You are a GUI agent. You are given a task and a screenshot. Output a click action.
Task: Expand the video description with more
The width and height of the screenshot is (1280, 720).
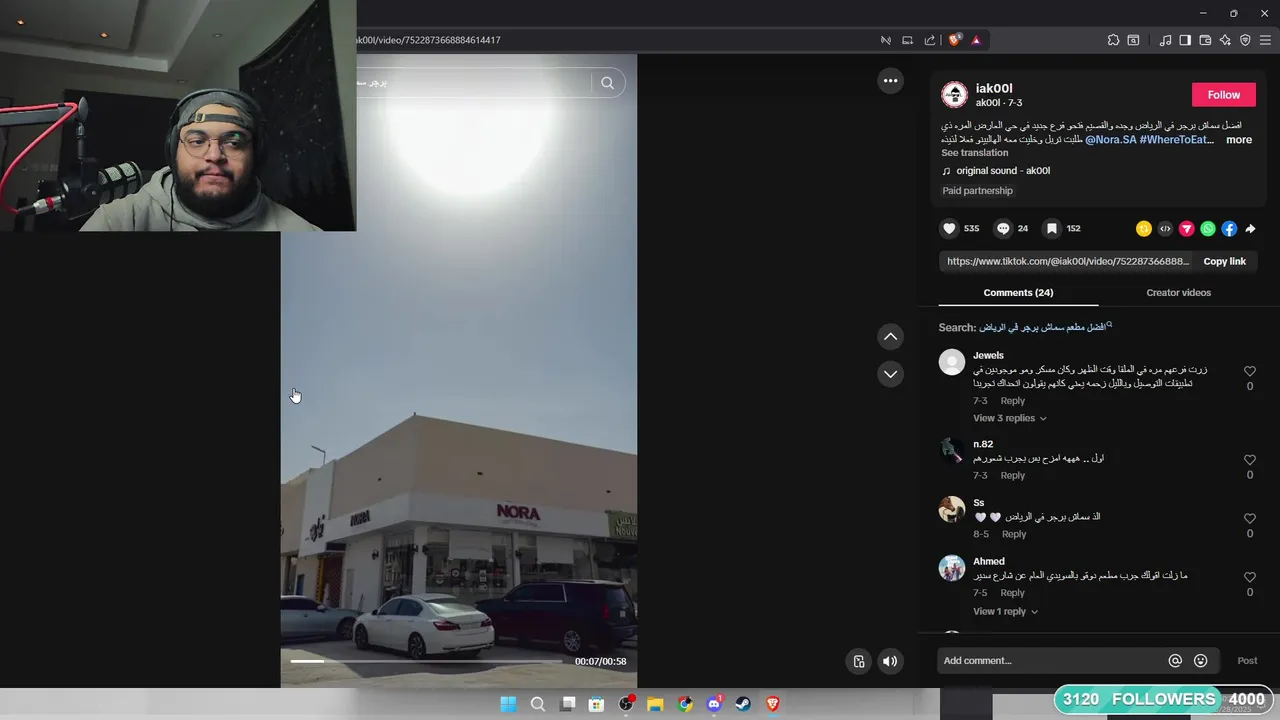(1239, 140)
